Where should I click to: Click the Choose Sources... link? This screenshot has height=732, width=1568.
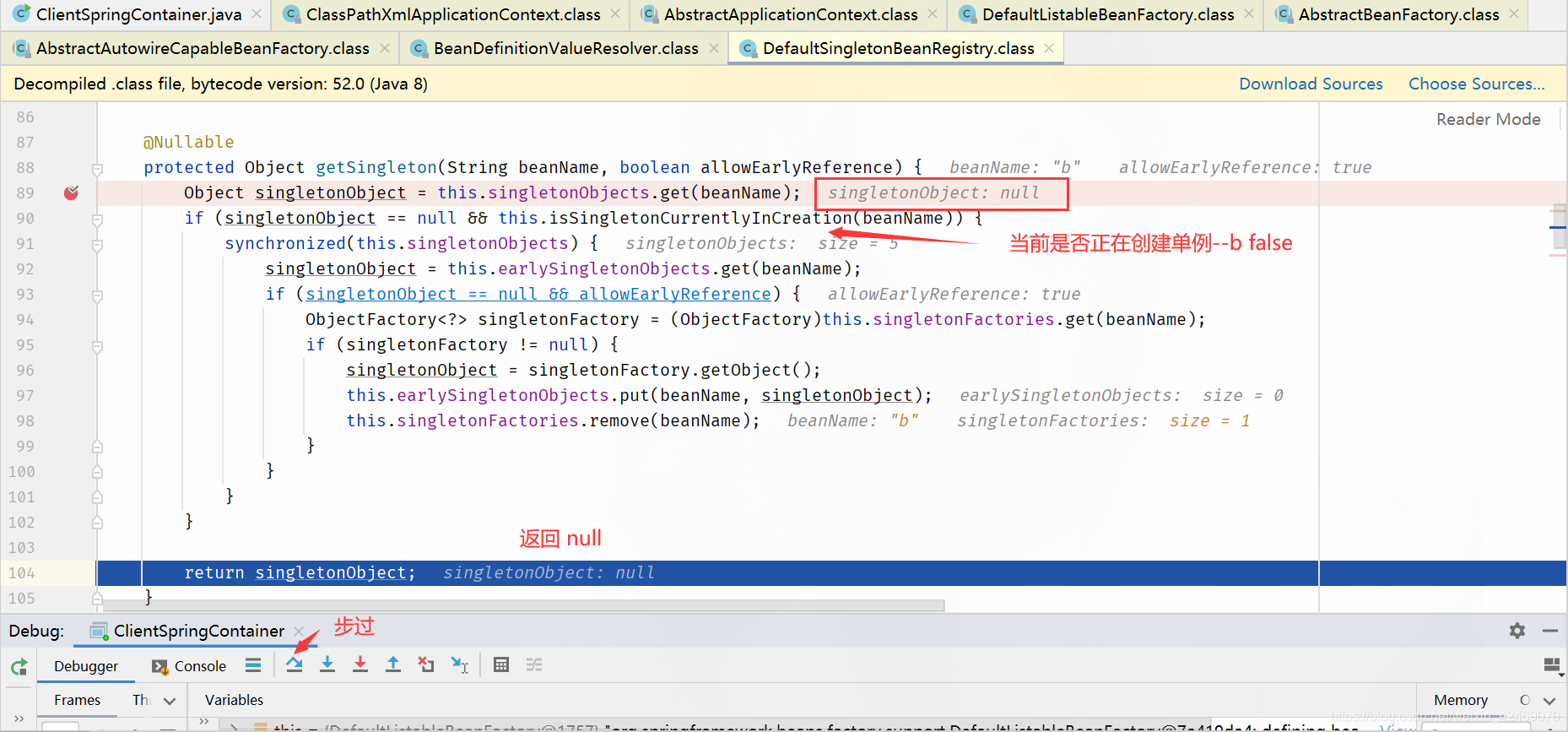[1476, 84]
